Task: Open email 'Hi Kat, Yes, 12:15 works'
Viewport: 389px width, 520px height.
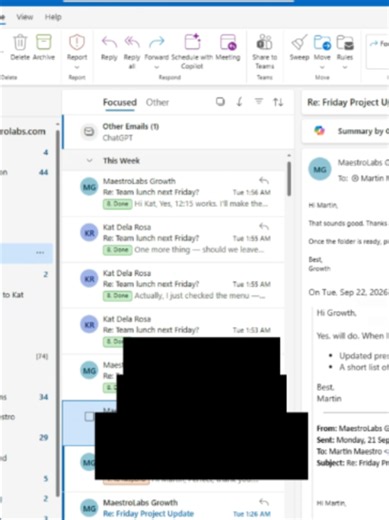Action: (174, 193)
